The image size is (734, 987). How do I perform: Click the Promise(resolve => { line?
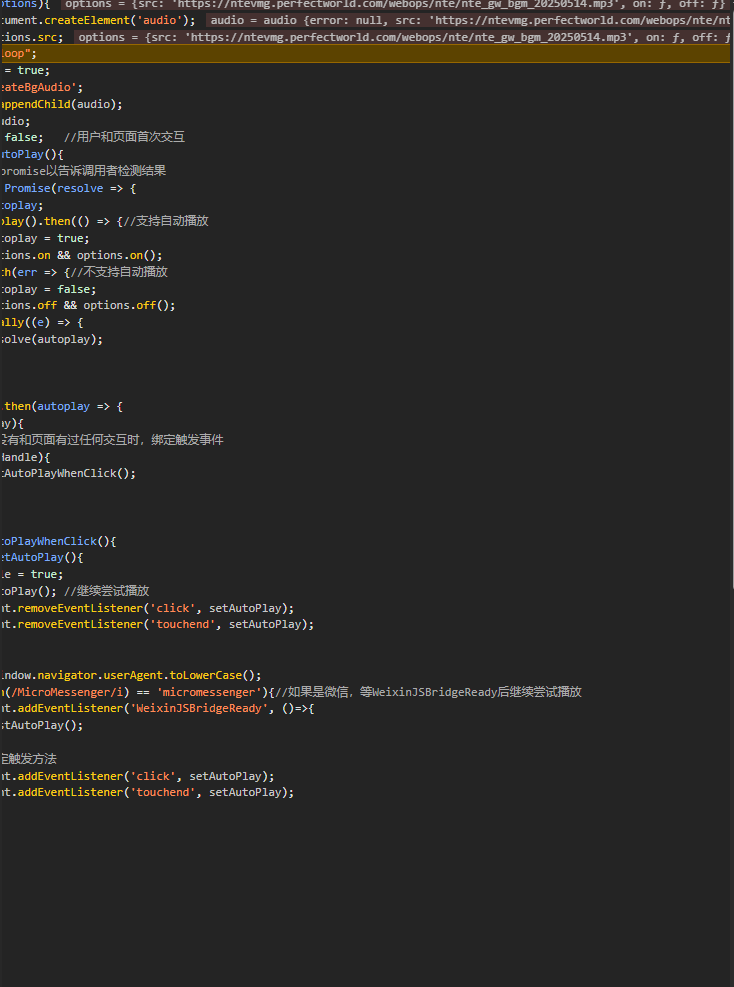pos(68,188)
